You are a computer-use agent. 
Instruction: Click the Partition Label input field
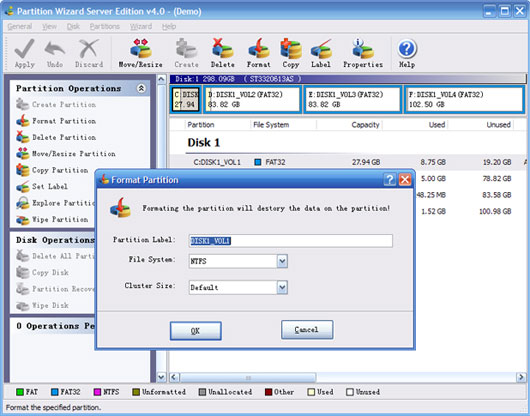coord(291,241)
